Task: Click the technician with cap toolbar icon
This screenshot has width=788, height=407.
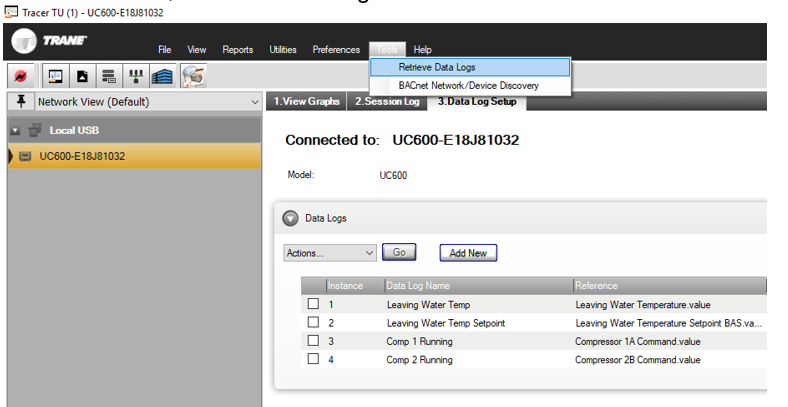Action: (x=193, y=76)
